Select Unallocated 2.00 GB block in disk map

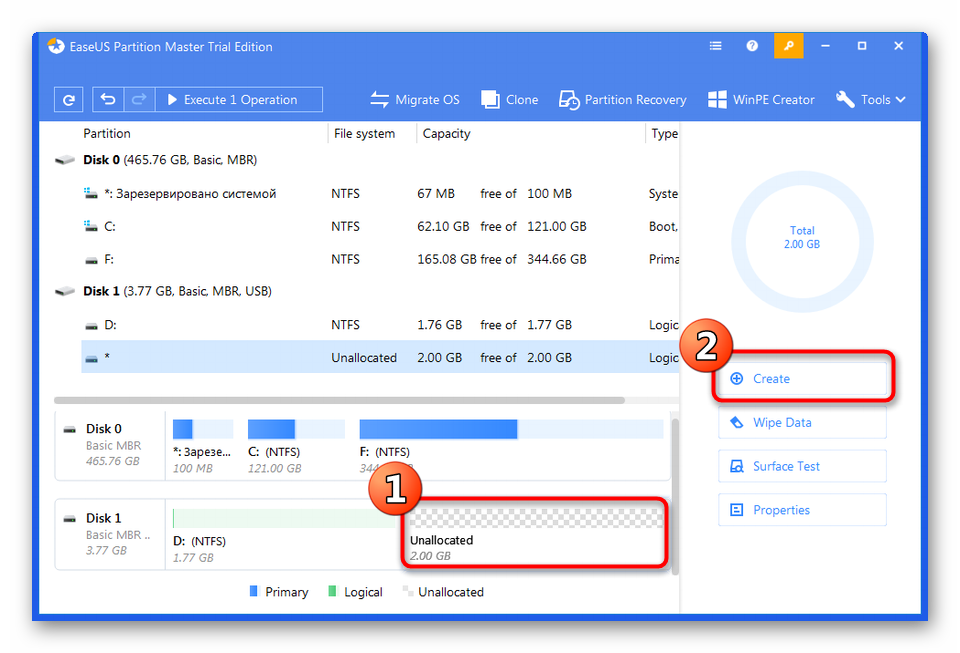(x=536, y=535)
